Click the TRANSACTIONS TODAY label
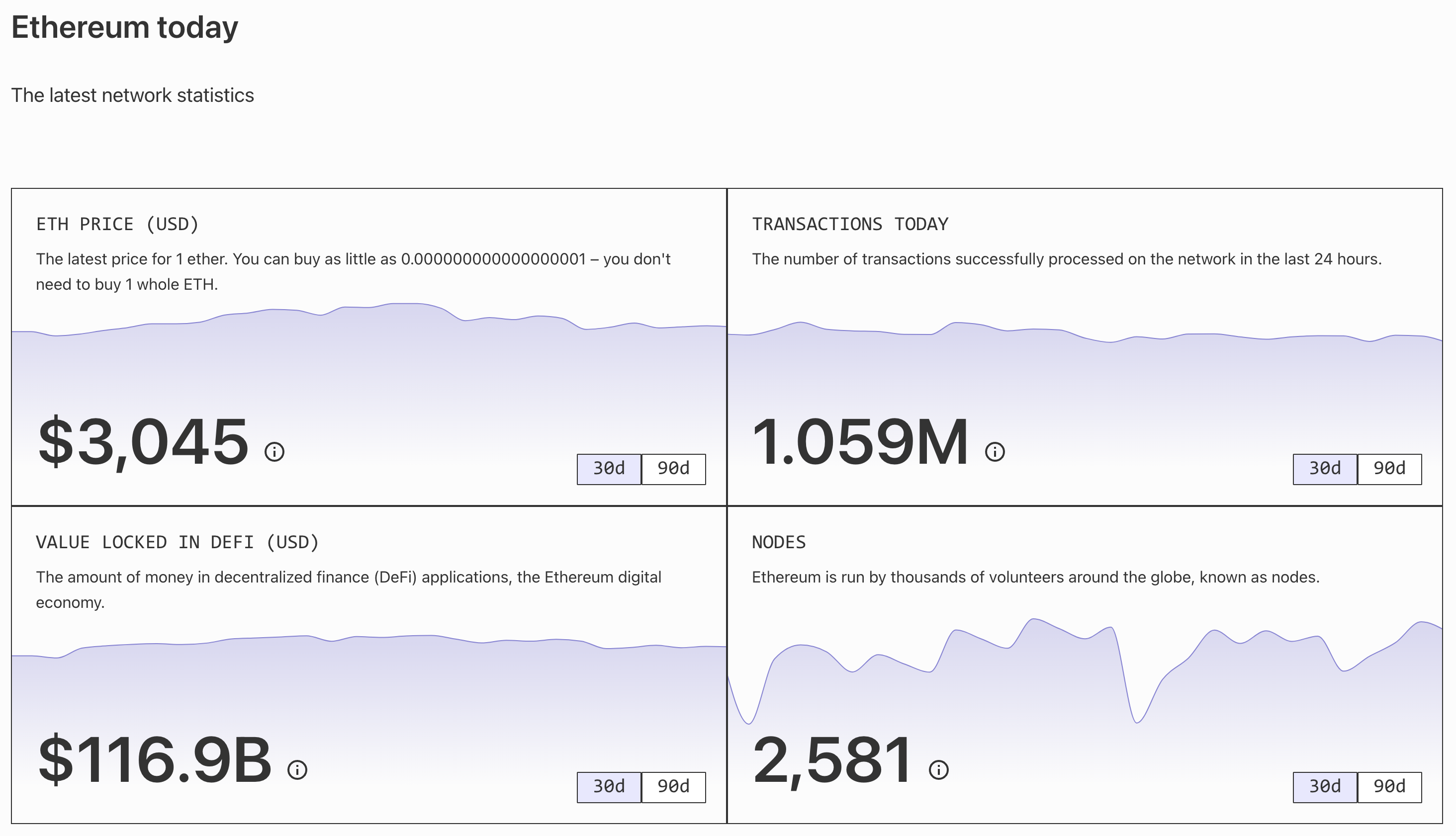Screen dimensions: 1456x836 pyautogui.click(x=850, y=224)
